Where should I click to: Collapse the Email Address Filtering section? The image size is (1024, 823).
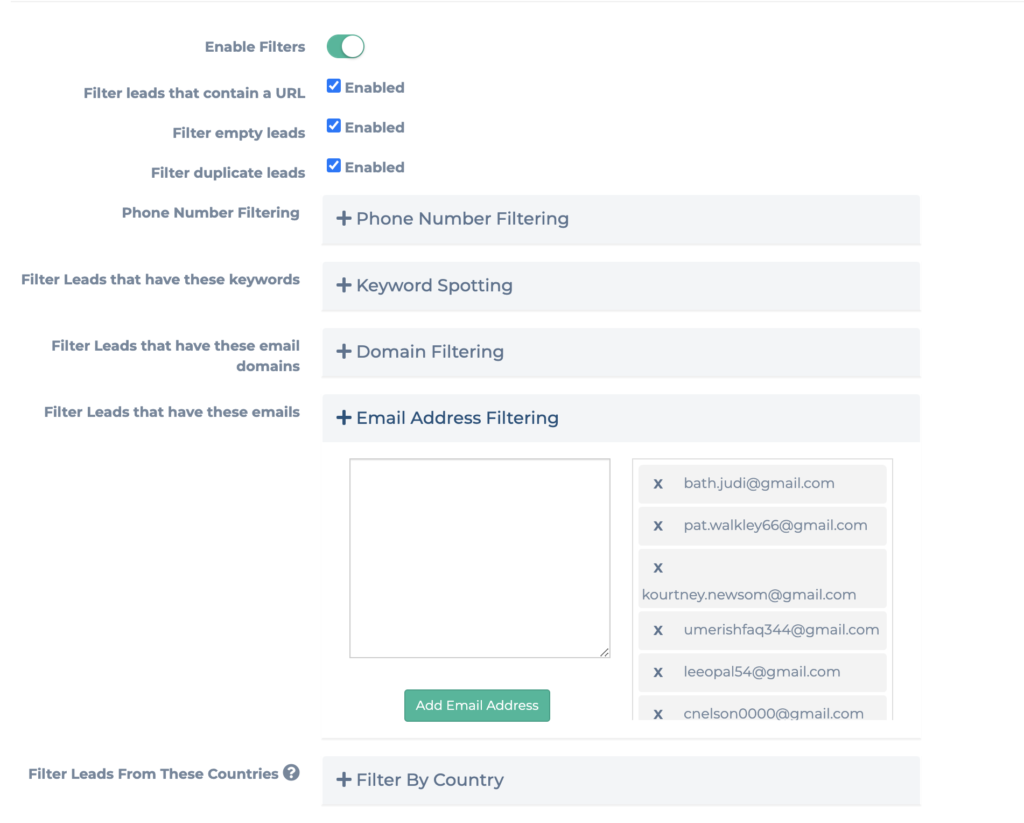(x=457, y=418)
